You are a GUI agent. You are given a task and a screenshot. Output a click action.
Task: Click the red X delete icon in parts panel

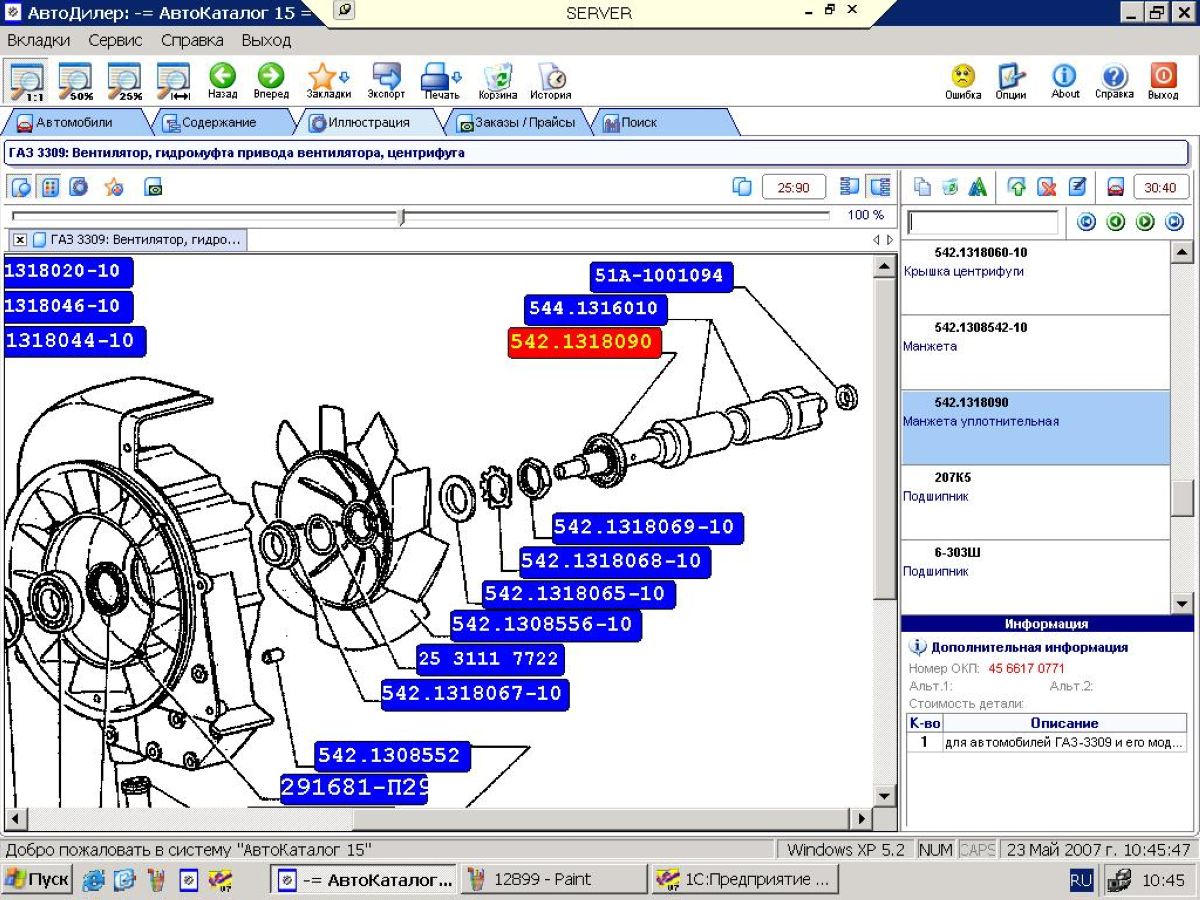[x=1047, y=187]
